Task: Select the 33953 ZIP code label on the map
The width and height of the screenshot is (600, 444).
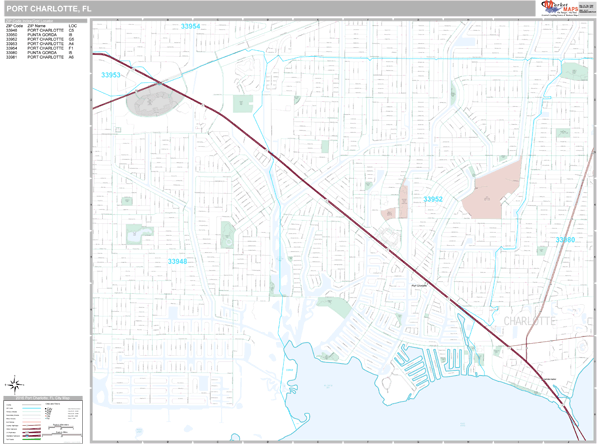Action: (111, 75)
